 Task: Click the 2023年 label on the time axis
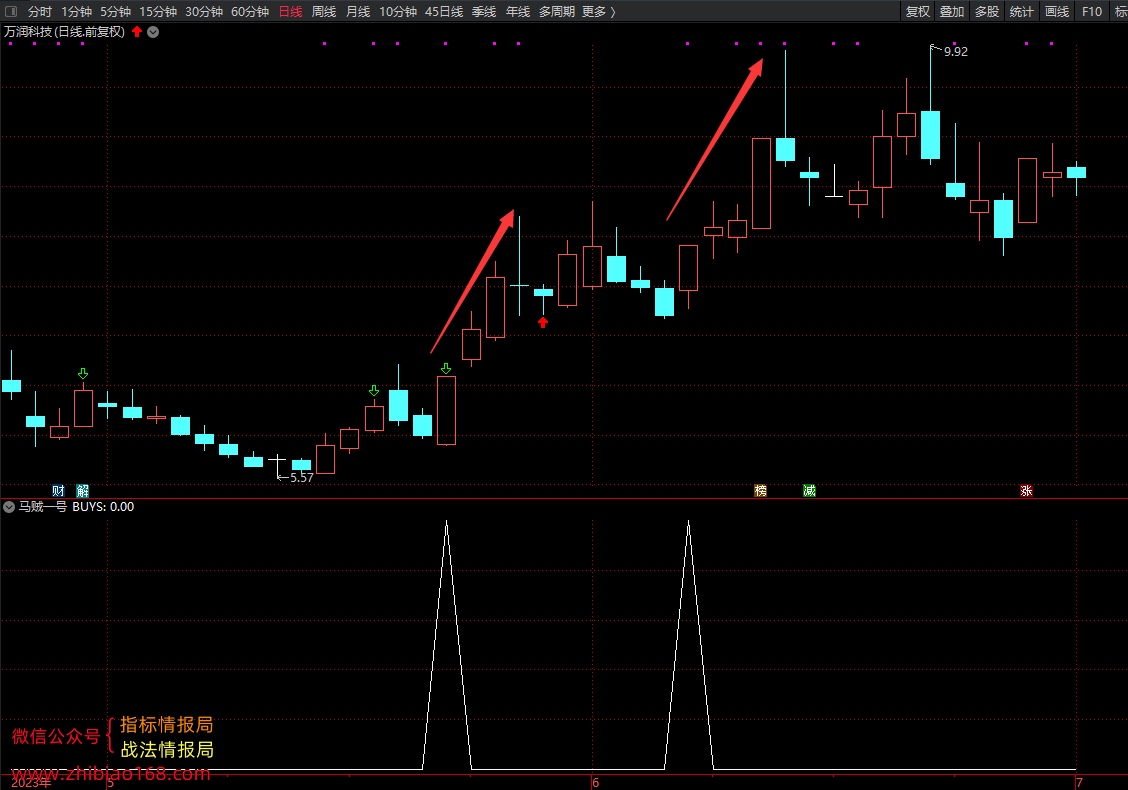pos(31,783)
